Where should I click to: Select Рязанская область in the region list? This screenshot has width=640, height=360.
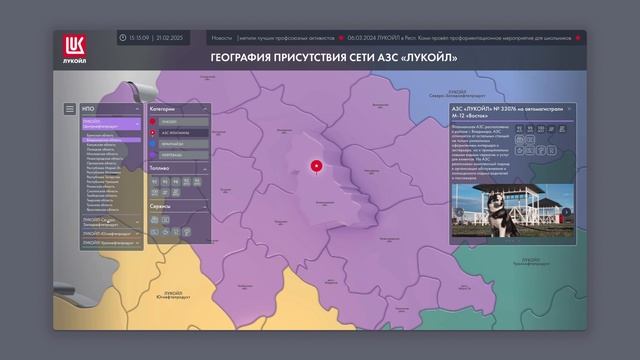(x=101, y=187)
